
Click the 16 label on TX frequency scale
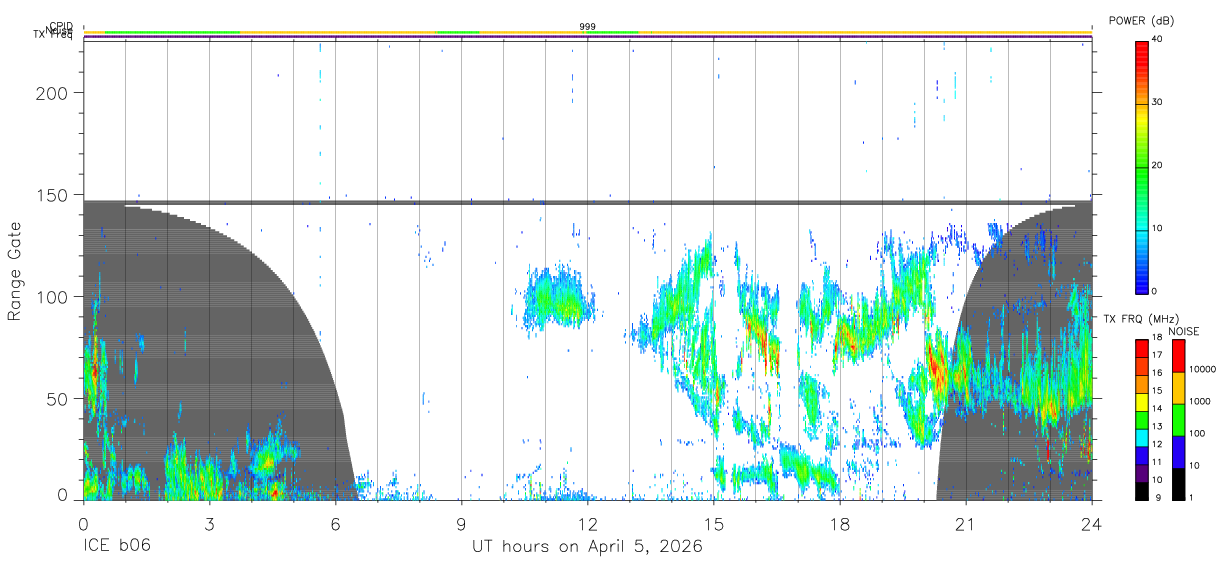point(1157,373)
